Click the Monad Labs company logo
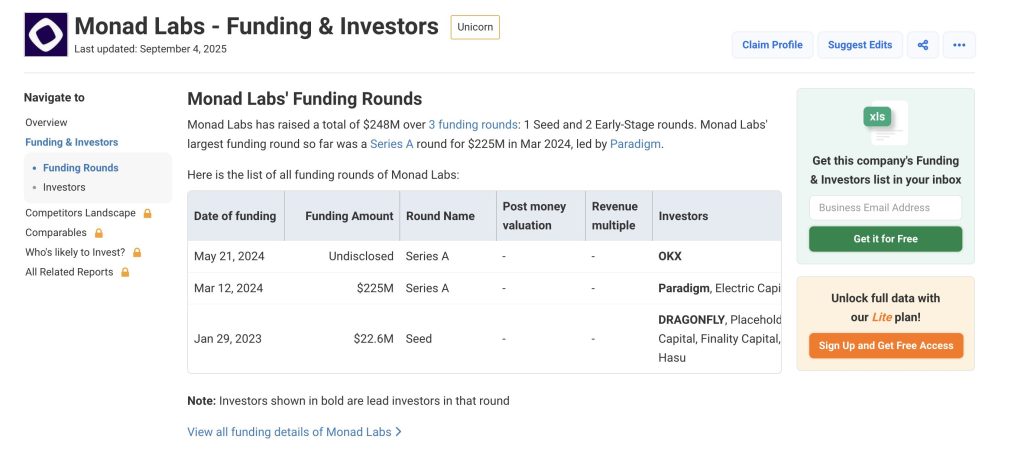1024x455 pixels. tap(46, 34)
